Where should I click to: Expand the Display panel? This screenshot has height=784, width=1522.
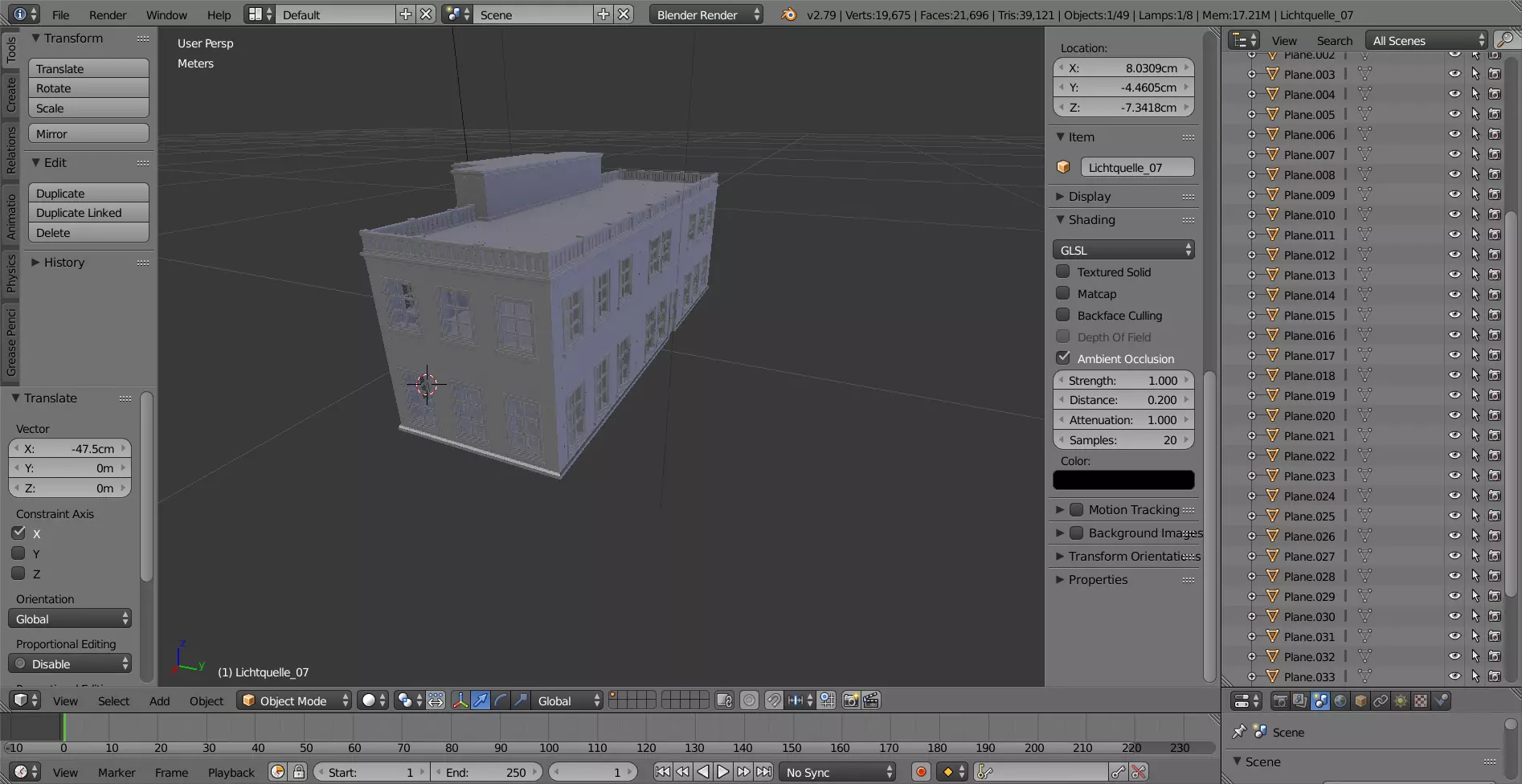point(1123,196)
